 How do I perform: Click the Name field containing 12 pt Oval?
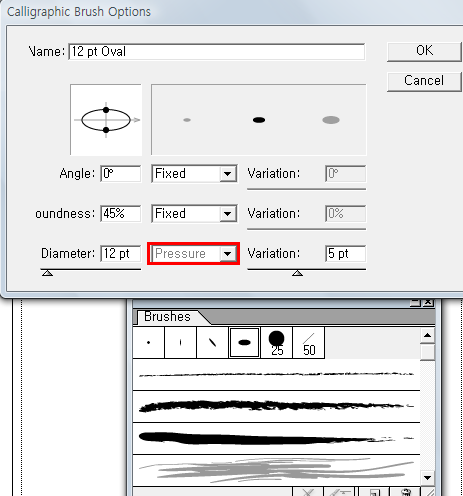pos(217,52)
